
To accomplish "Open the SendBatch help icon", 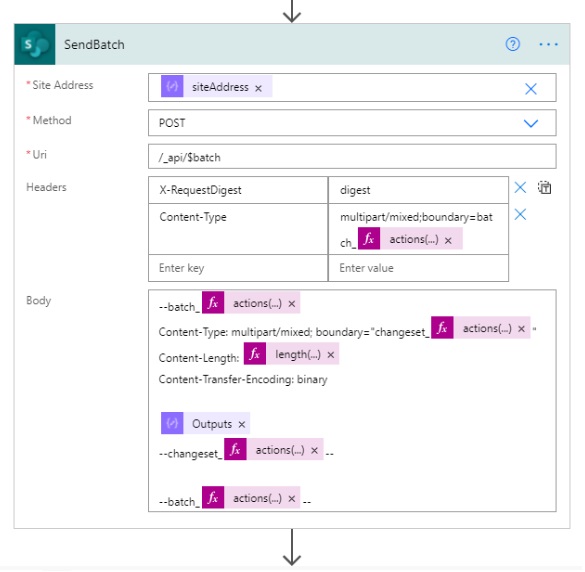I will click(x=512, y=44).
